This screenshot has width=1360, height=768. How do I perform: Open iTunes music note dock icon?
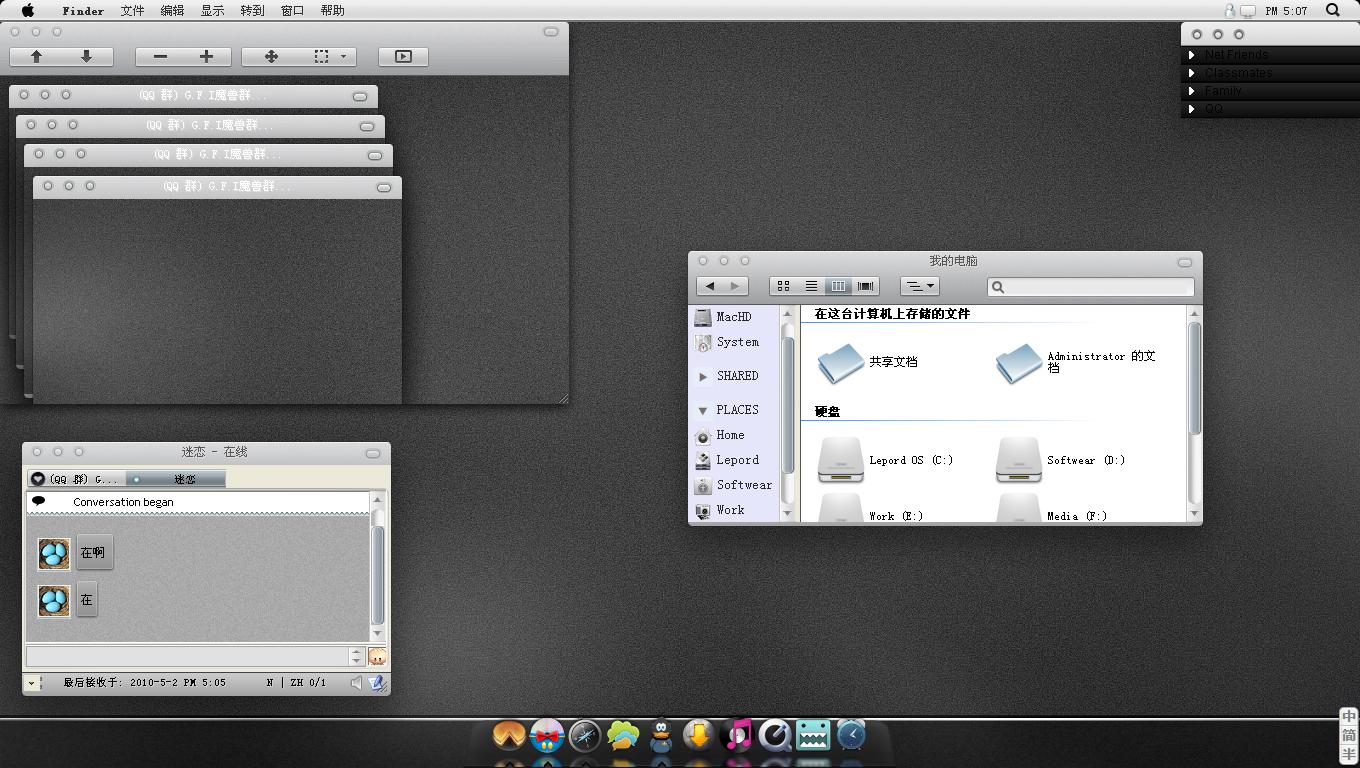coord(737,736)
